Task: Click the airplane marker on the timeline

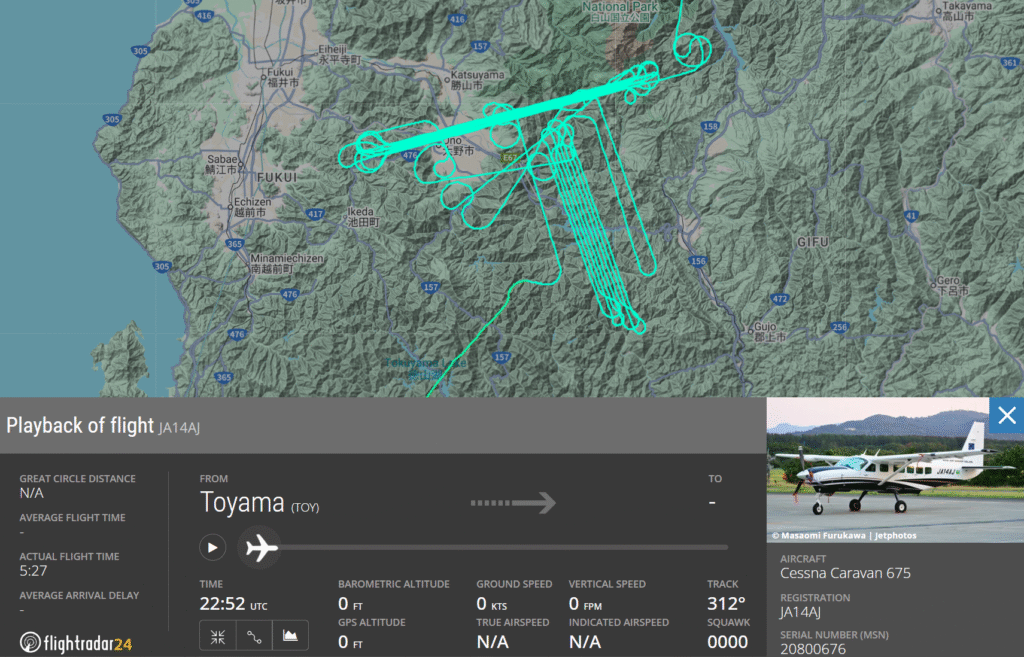Action: tap(261, 547)
